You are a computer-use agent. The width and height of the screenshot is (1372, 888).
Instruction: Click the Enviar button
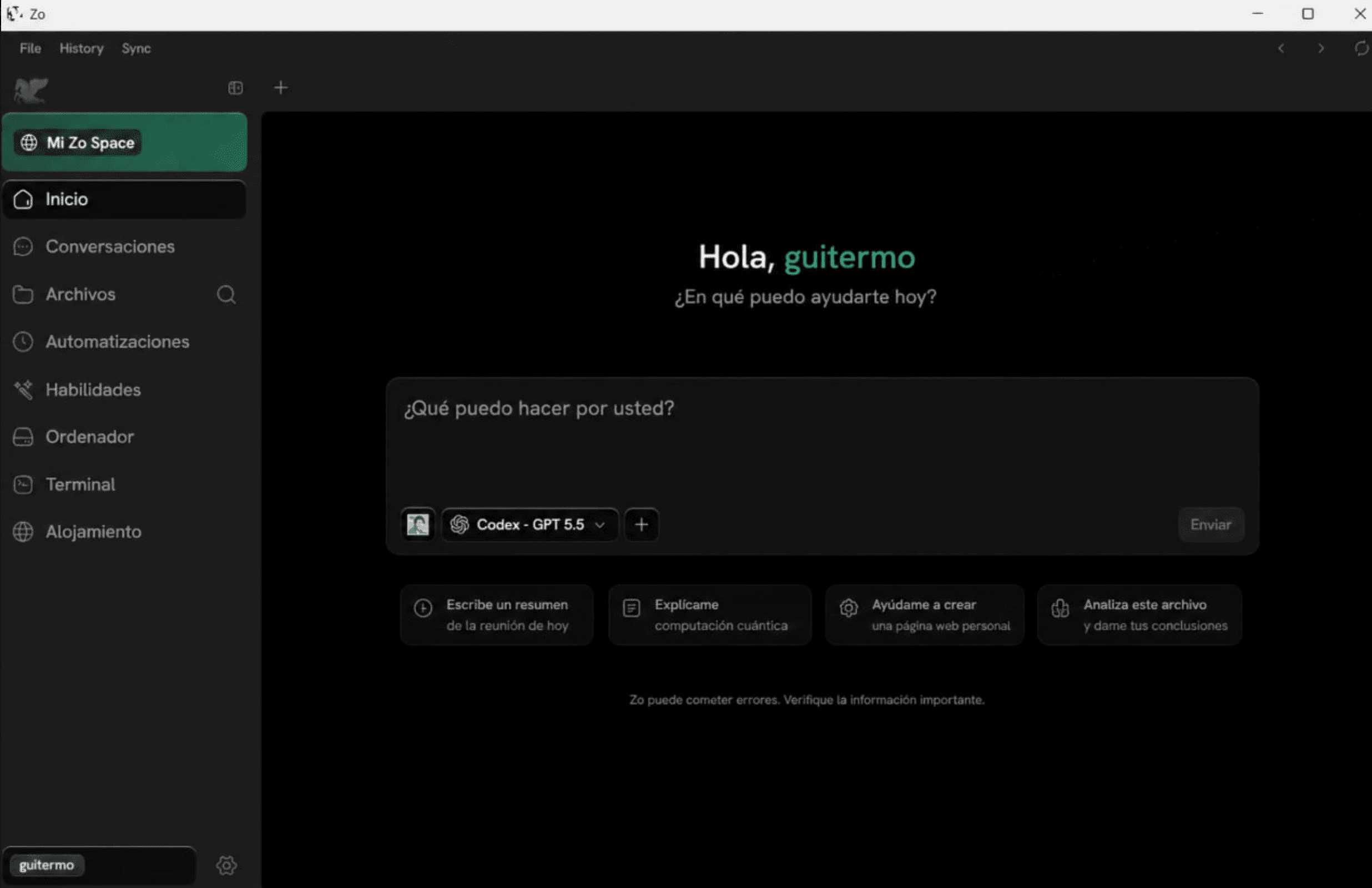pos(1210,524)
